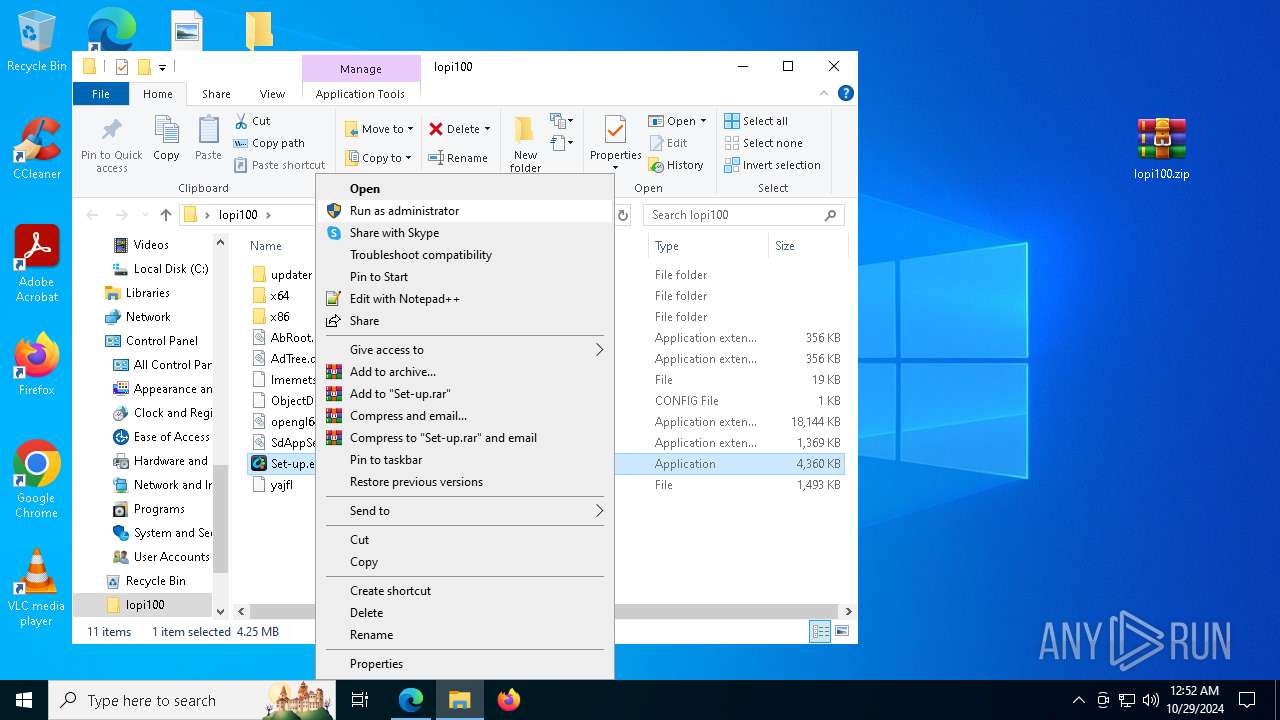The width and height of the screenshot is (1280, 720).
Task: Click the volume tray icon
Action: point(1151,700)
